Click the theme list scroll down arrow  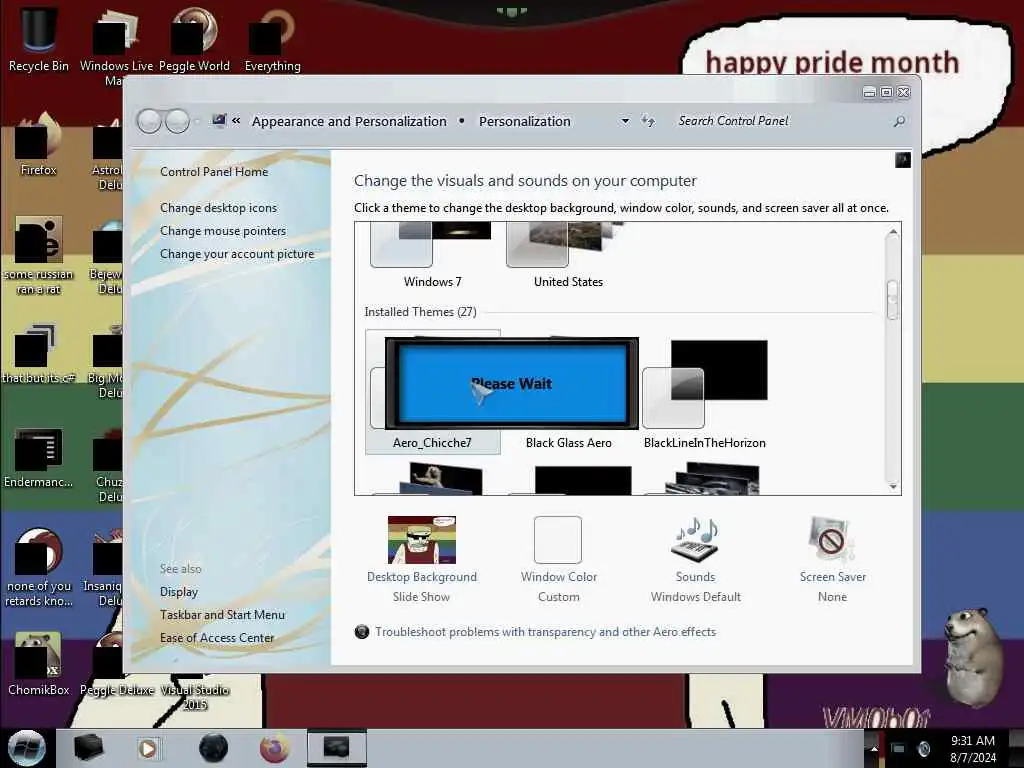[x=893, y=486]
